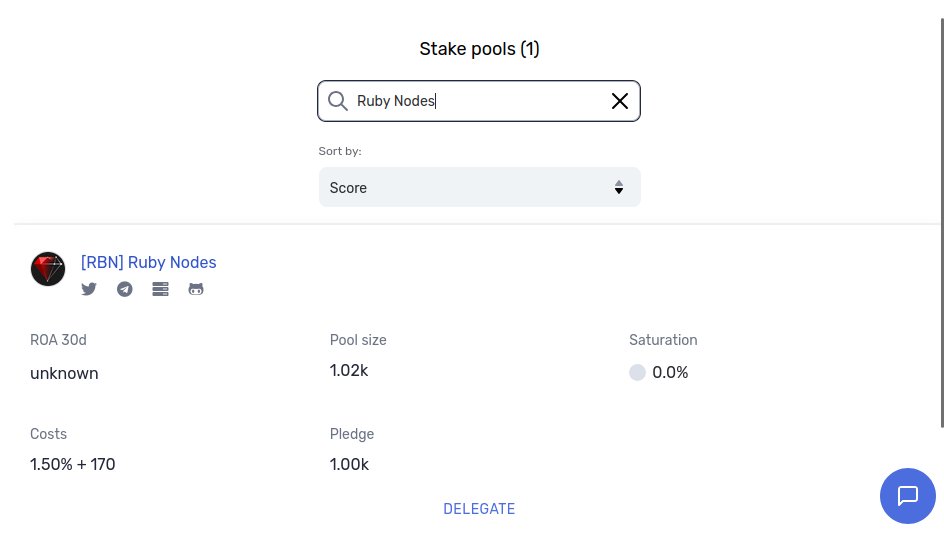Click the red ruby gem pool logo
This screenshot has height=534, width=944.
point(48,269)
